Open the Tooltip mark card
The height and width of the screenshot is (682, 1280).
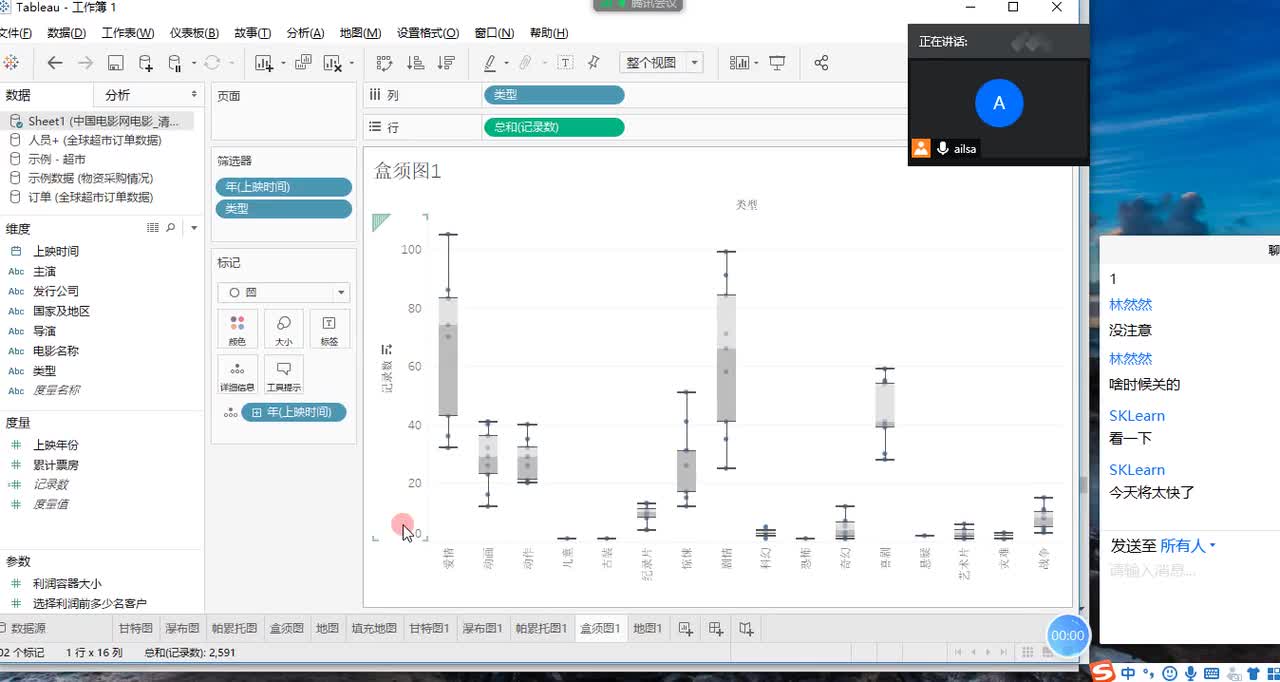pyautogui.click(x=284, y=375)
